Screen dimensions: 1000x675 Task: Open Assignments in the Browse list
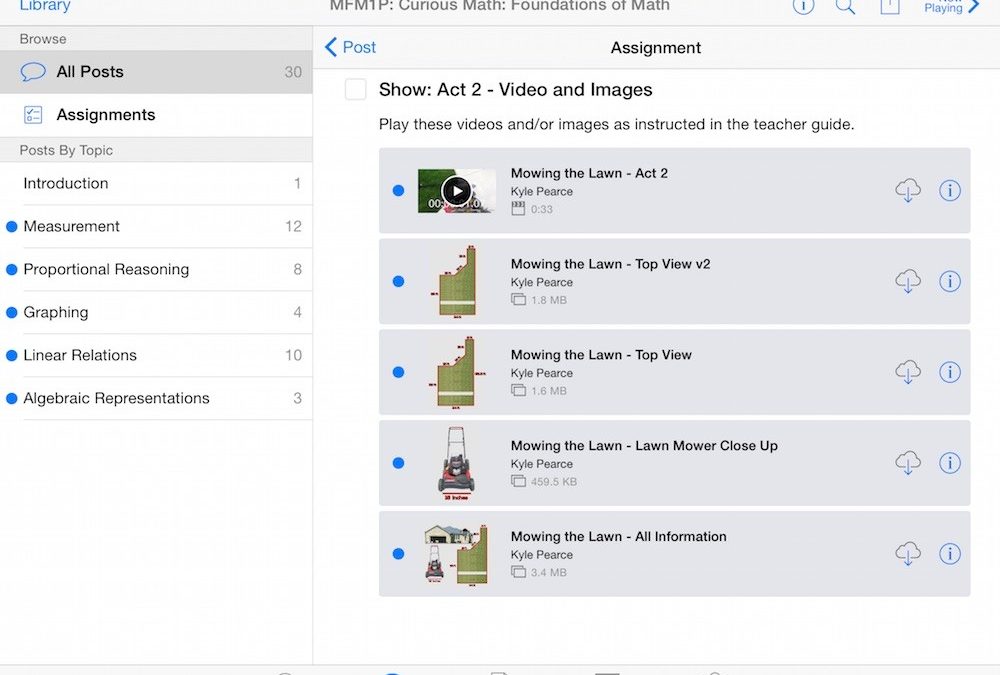tap(105, 115)
